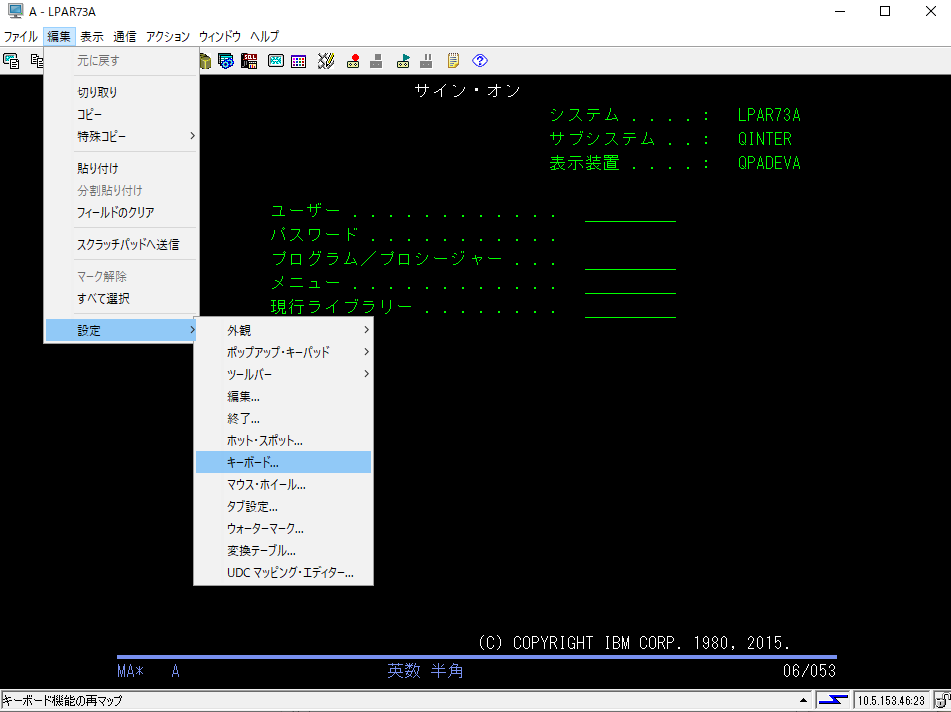Click the print screen toolbar icon
This screenshot has width=951, height=712.
tap(11, 61)
